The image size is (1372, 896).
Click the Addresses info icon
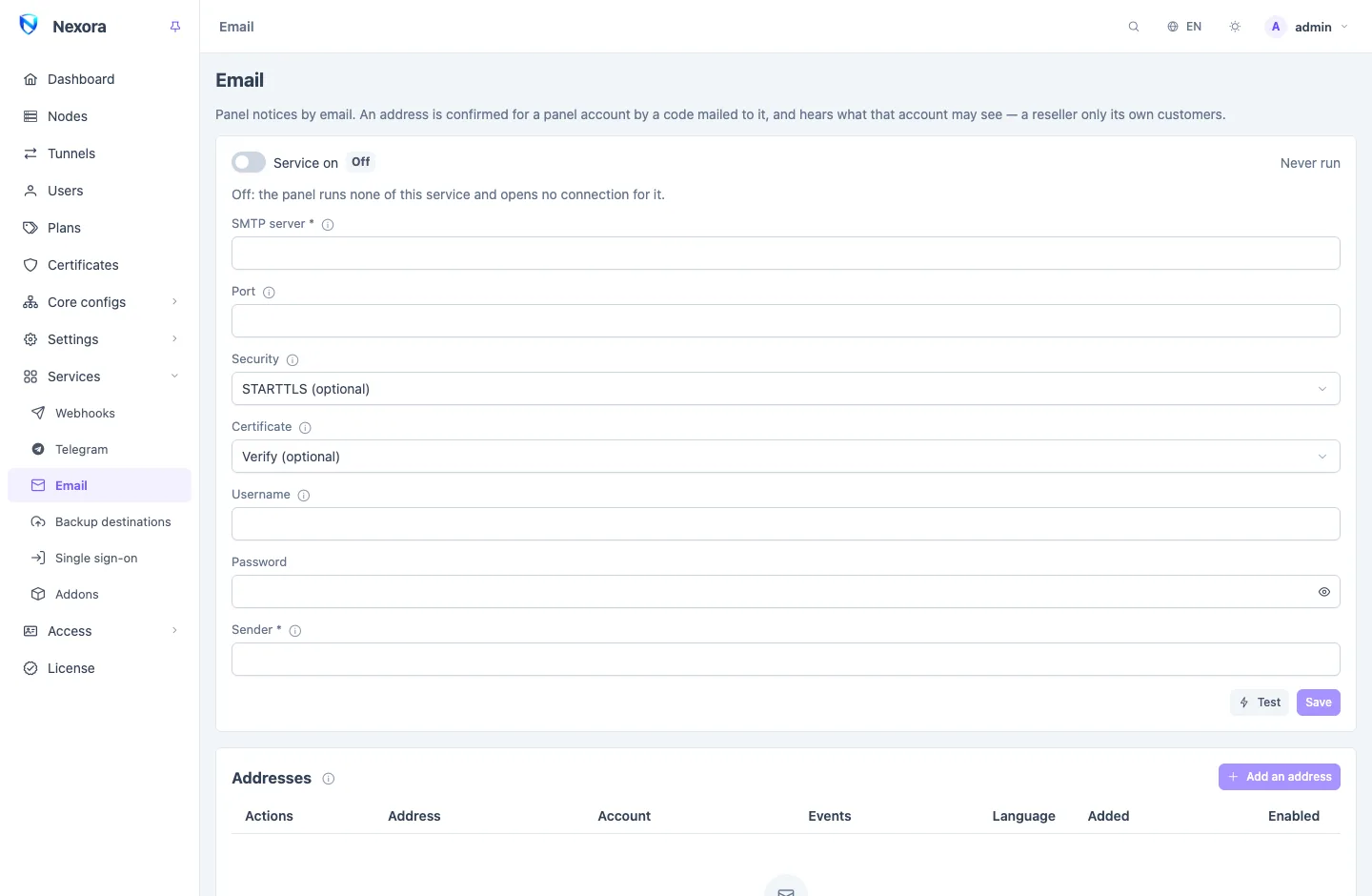click(329, 779)
